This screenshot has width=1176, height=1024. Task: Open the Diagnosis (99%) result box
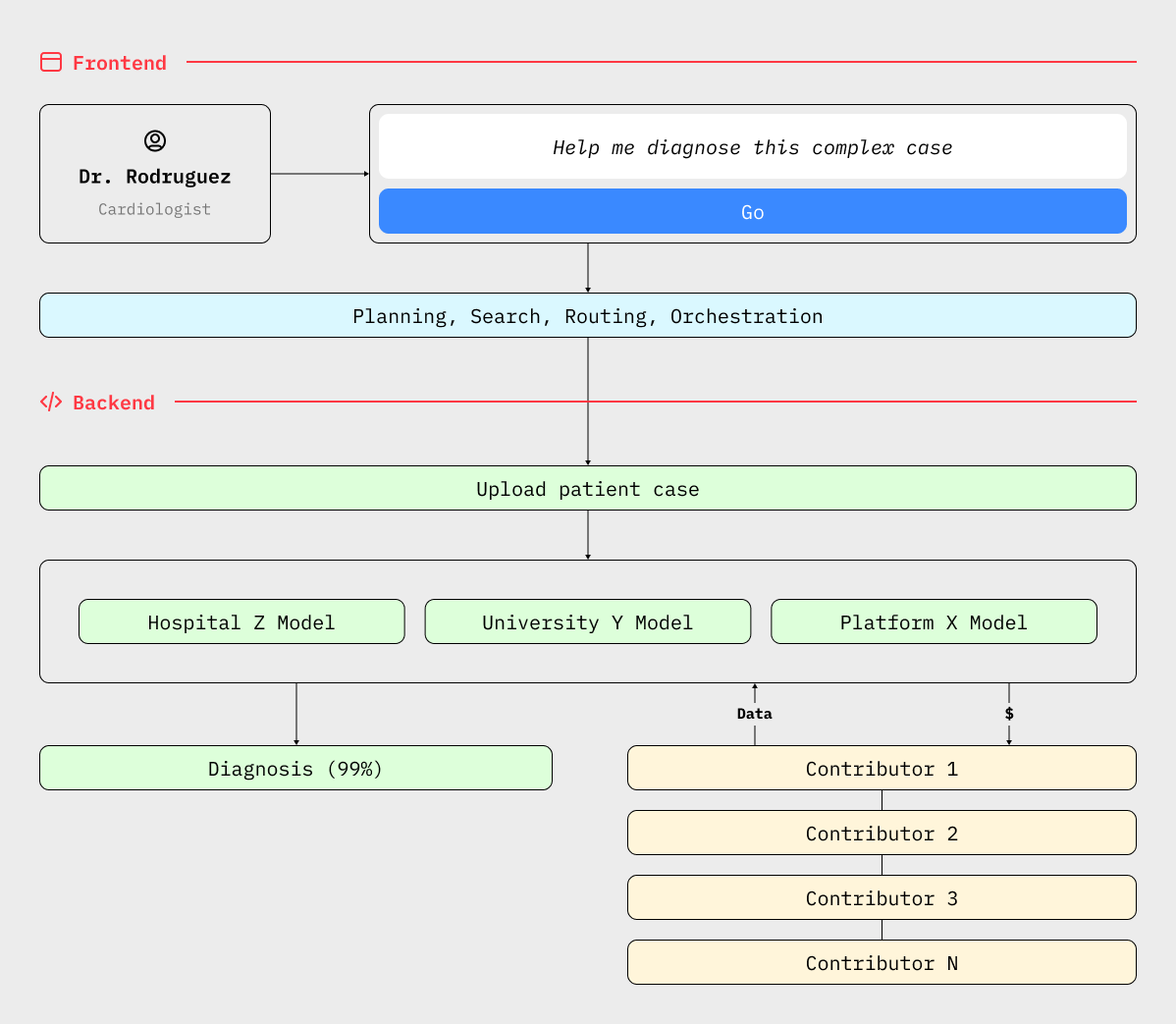[x=296, y=768]
